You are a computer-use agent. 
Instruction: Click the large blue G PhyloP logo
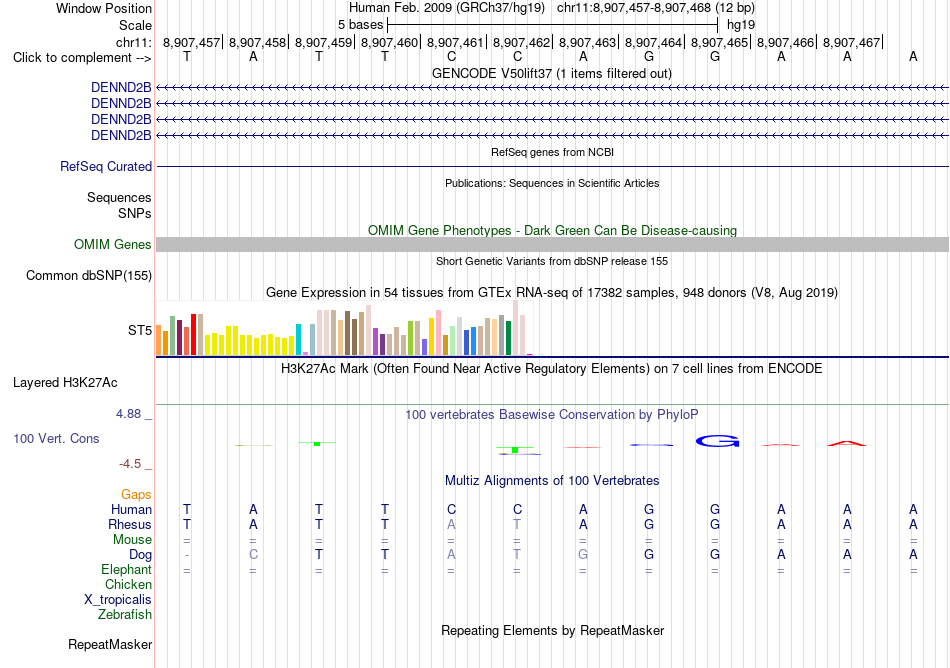718,441
